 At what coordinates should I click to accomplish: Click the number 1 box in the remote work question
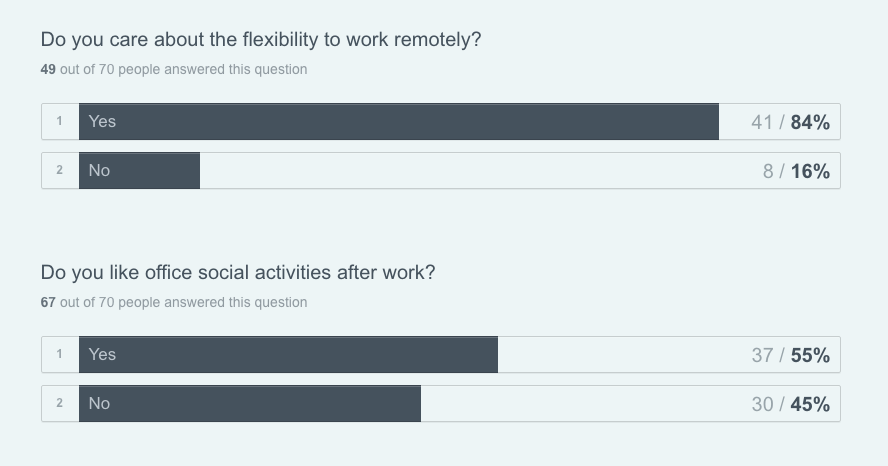pyautogui.click(x=60, y=122)
